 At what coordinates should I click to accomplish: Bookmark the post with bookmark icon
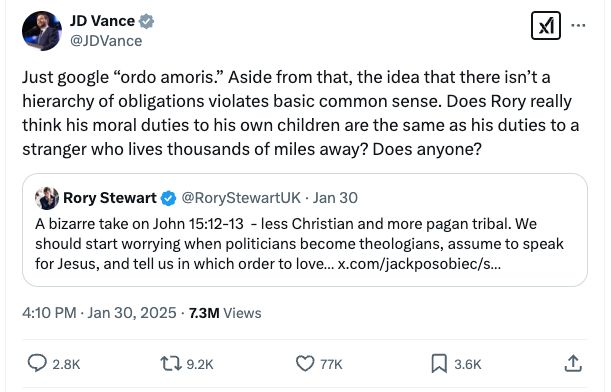point(439,363)
